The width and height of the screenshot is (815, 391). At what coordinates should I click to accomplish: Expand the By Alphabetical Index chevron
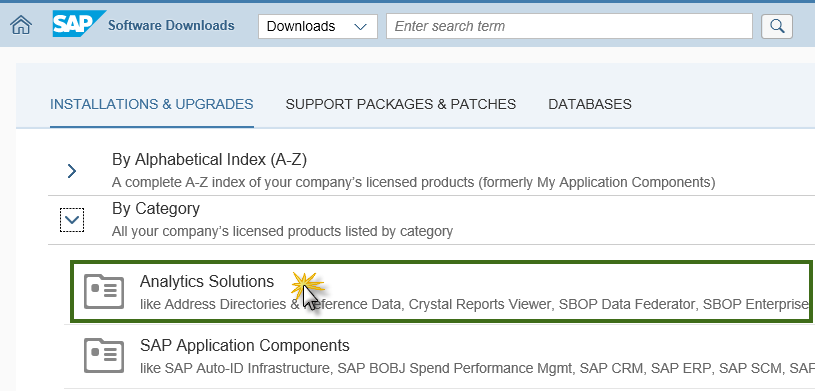pos(72,171)
